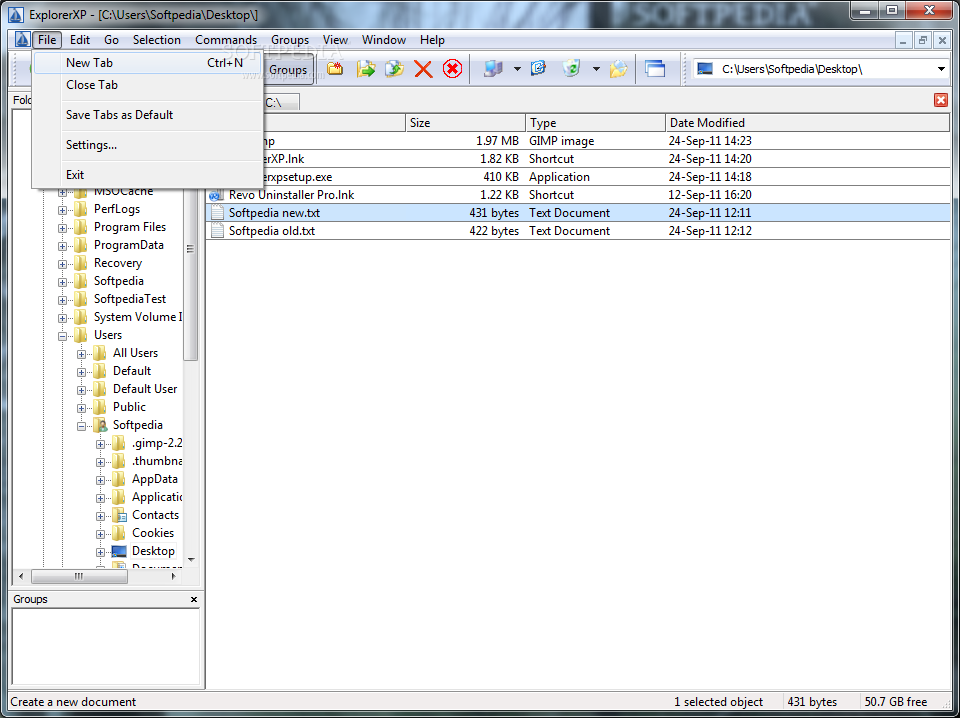Viewport: 960px width, 718px height.
Task: Click the Recycle Bin toolbar icon
Action: [571, 69]
